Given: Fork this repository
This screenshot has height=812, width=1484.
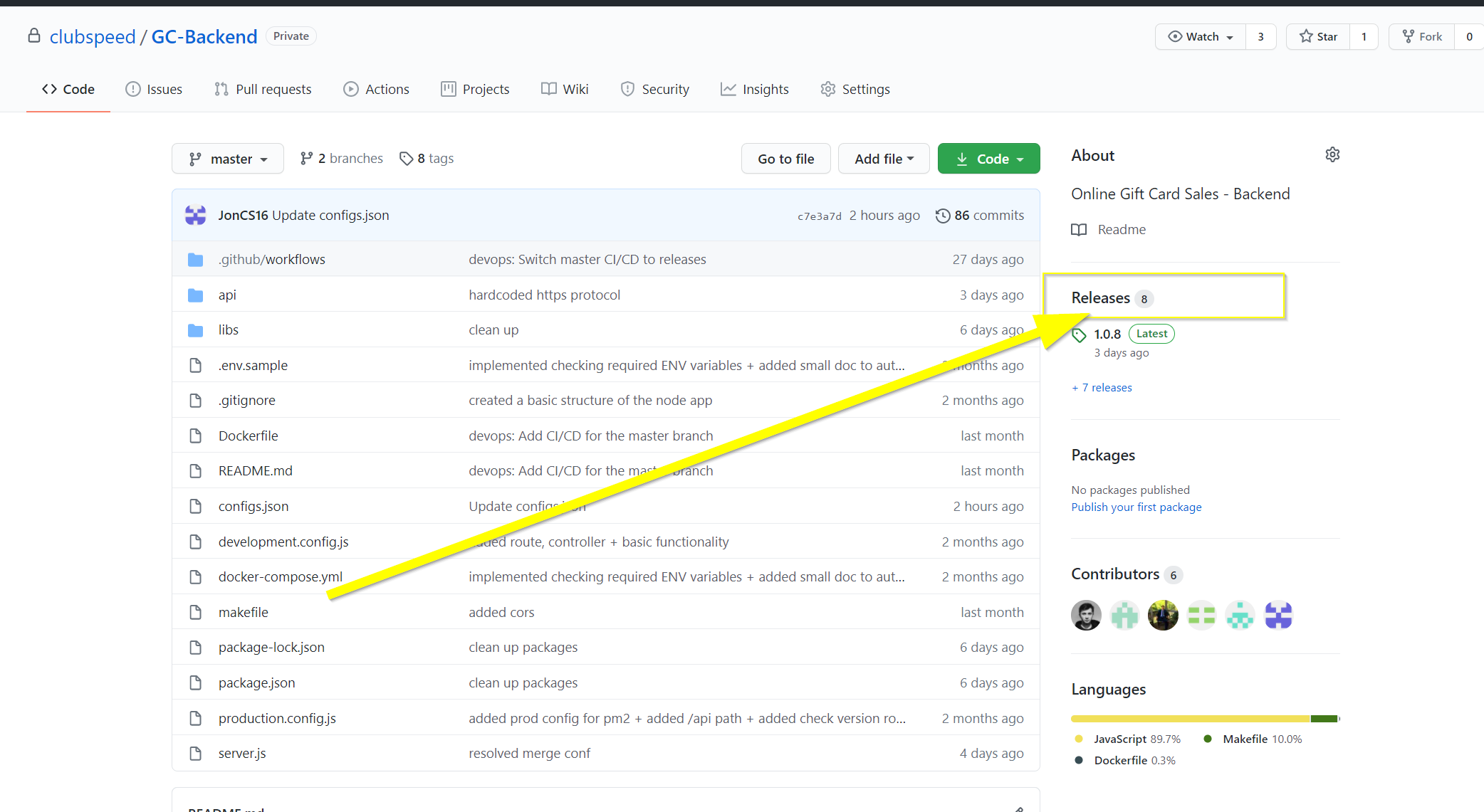Looking at the screenshot, I should [x=1421, y=37].
